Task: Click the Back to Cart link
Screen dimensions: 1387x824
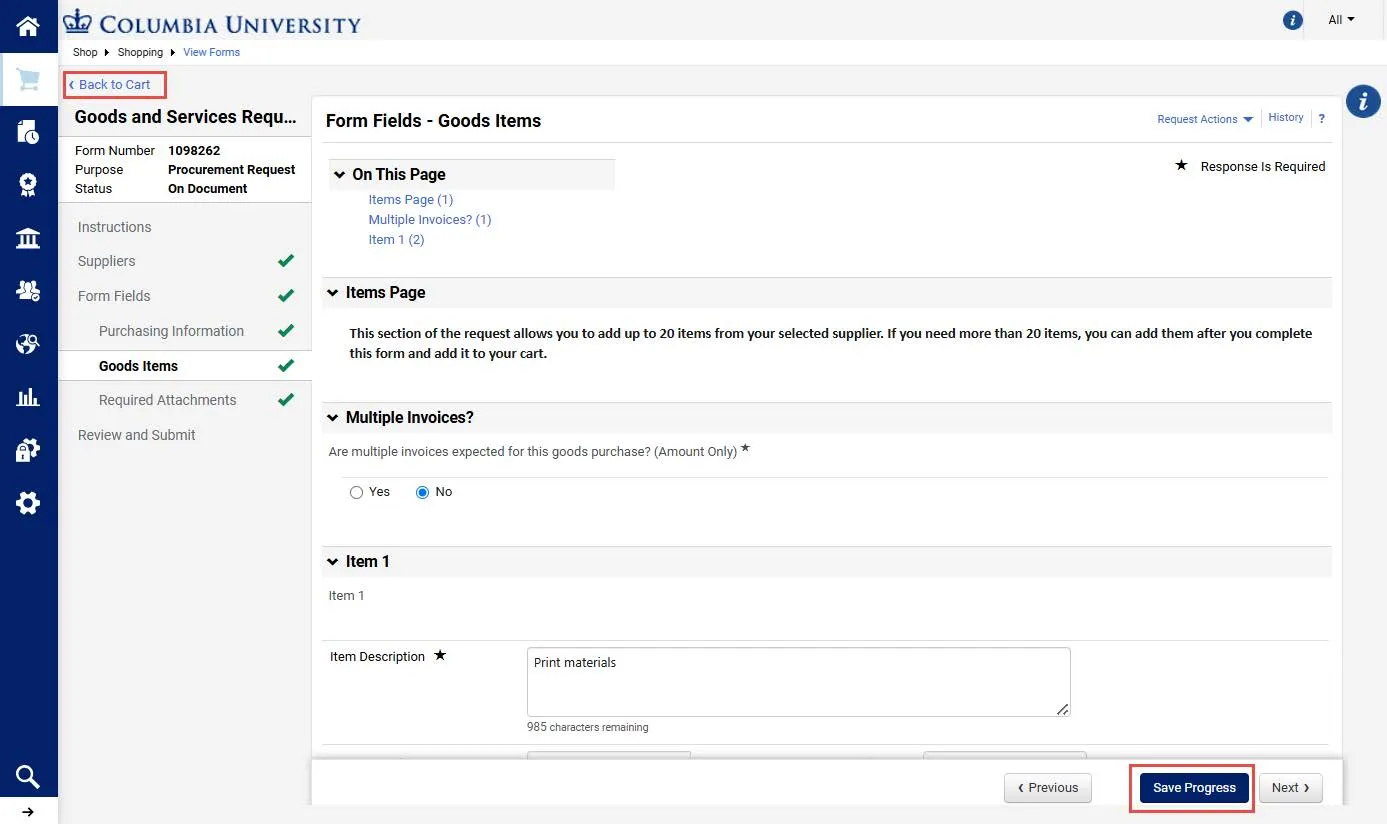Action: 110,85
